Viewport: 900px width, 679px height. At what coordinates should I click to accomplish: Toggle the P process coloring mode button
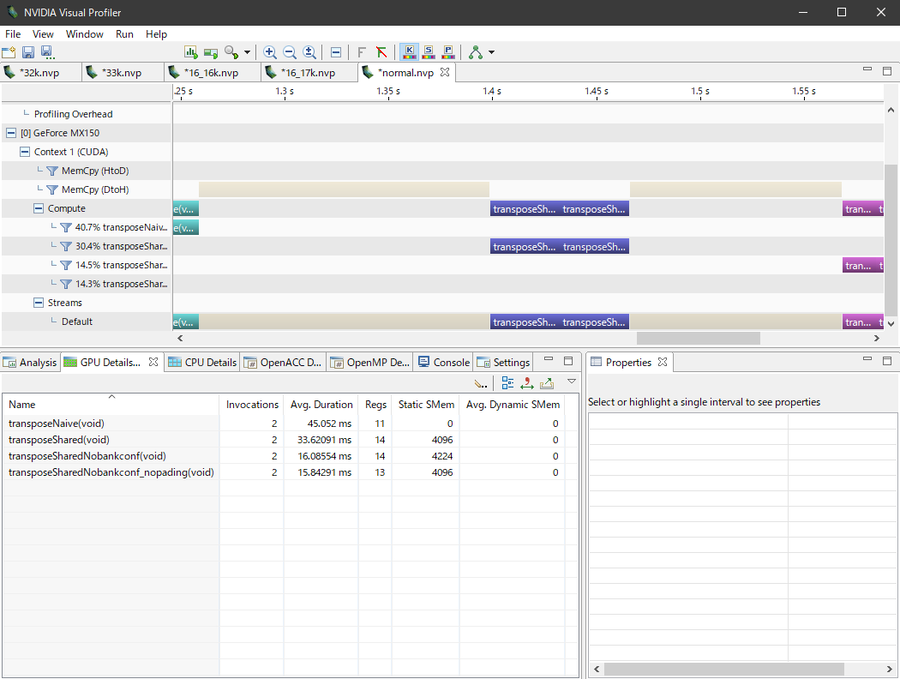(x=447, y=52)
